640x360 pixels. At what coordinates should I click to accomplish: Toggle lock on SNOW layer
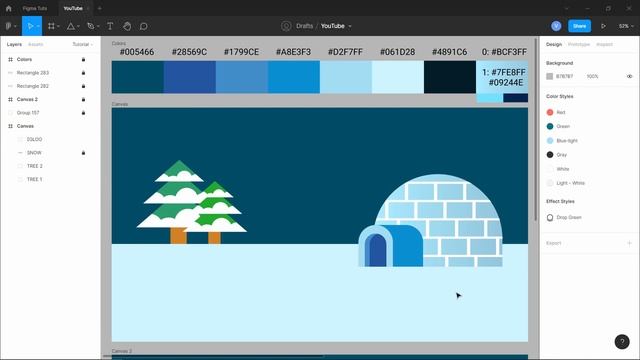pos(83,153)
